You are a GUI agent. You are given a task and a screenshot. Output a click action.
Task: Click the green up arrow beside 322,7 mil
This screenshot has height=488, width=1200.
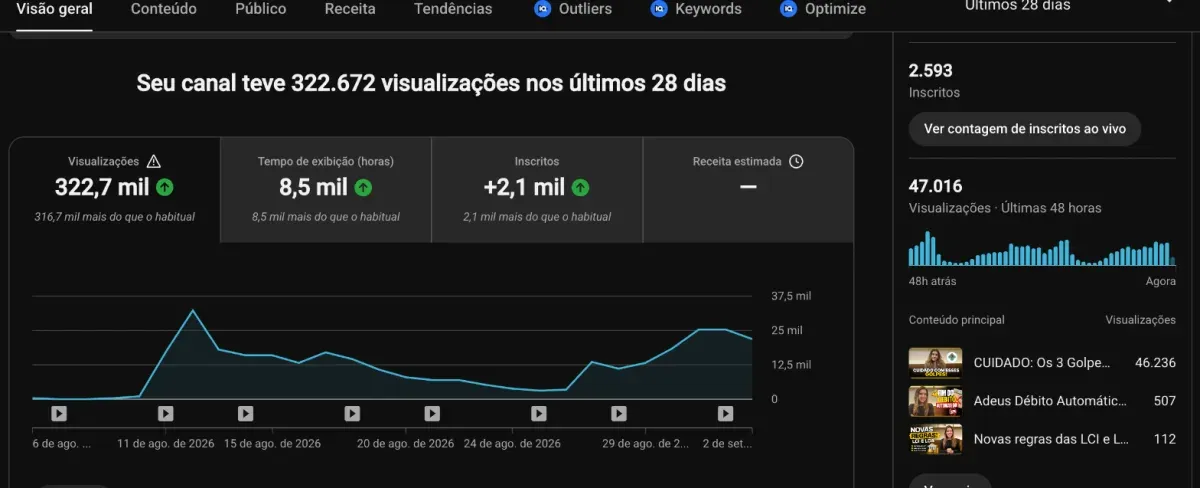[165, 187]
